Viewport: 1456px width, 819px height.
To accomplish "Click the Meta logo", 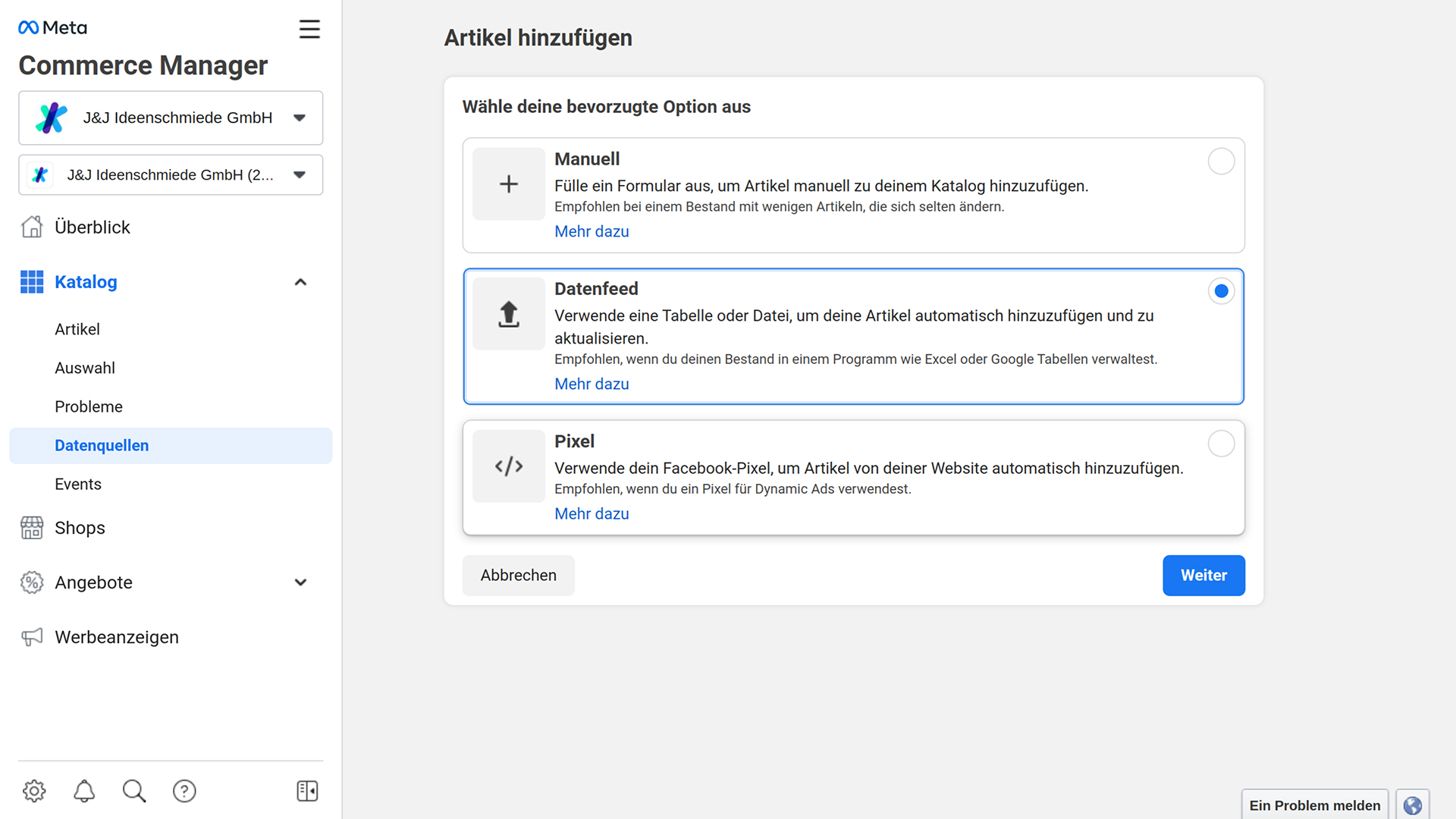I will pyautogui.click(x=52, y=28).
